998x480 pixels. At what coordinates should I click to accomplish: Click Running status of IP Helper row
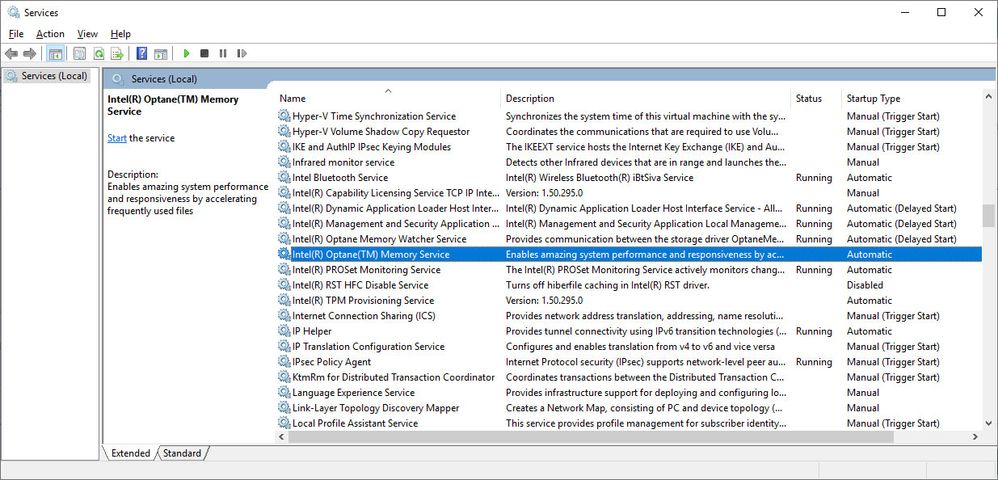coord(814,331)
